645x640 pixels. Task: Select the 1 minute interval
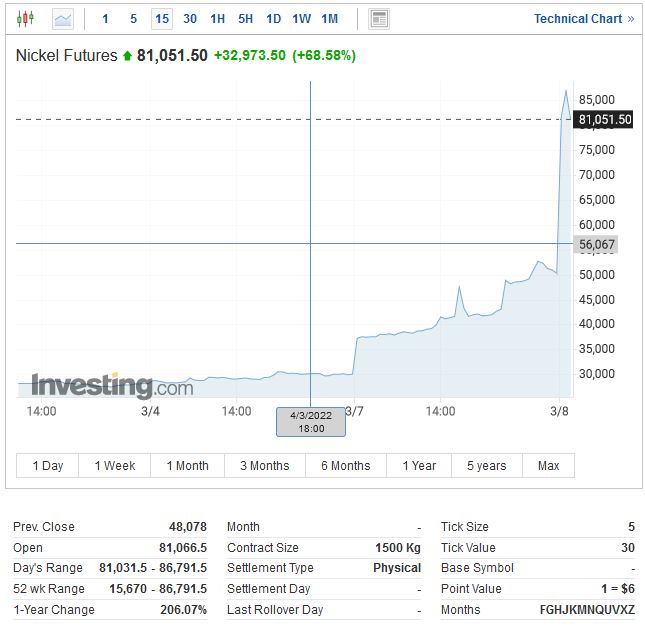(105, 19)
